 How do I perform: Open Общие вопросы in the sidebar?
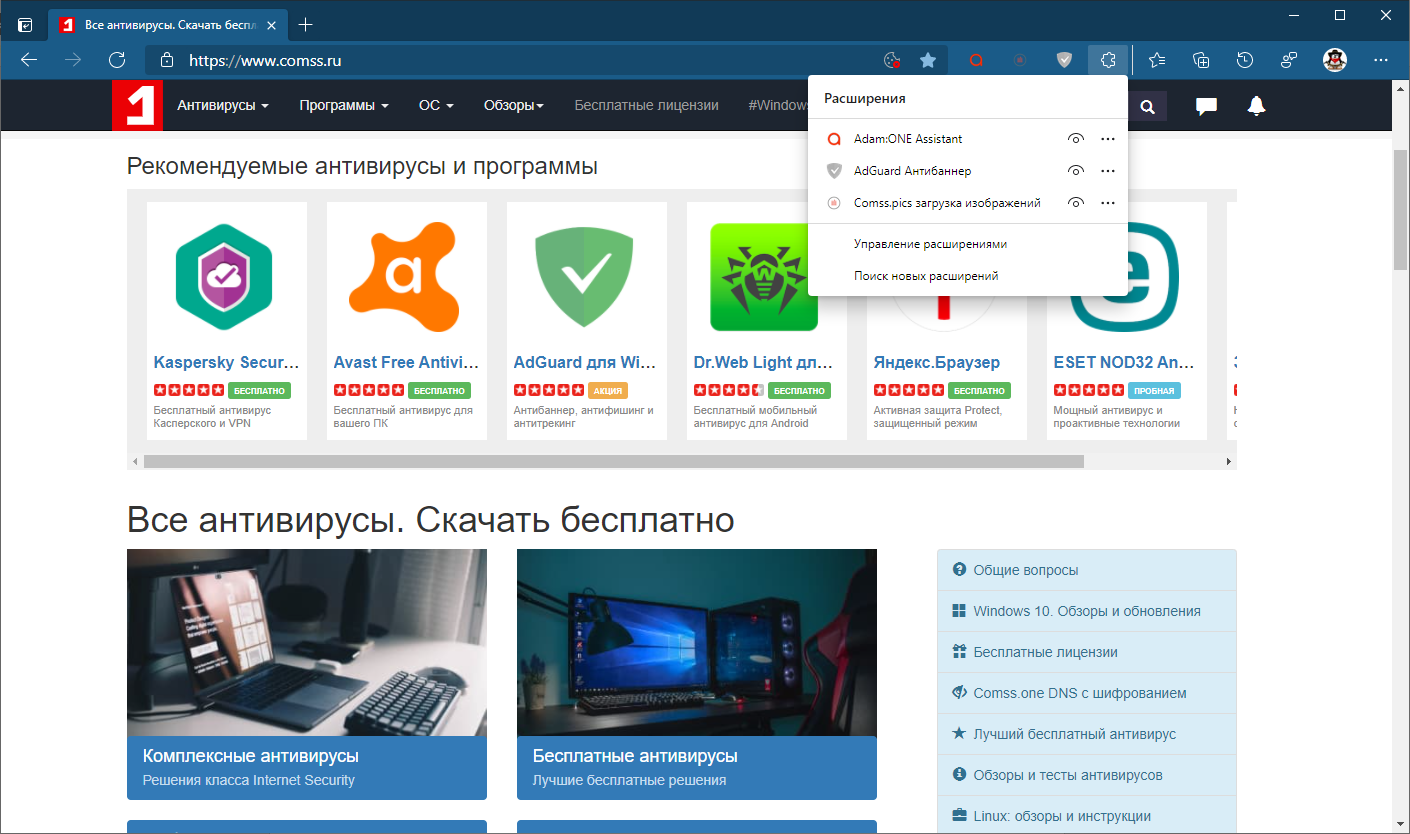(1087, 570)
